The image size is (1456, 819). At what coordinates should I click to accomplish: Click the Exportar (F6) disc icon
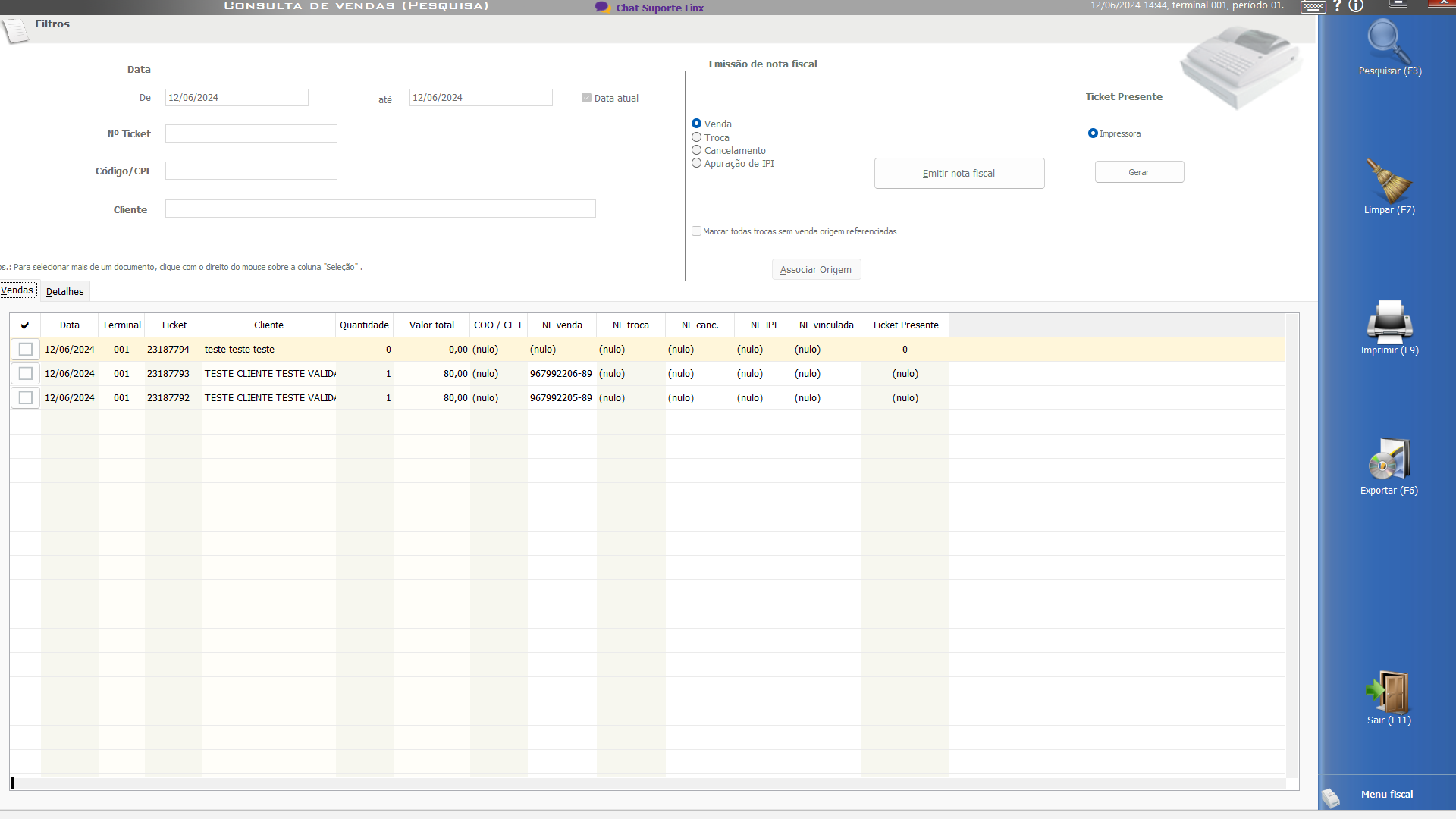1389,460
